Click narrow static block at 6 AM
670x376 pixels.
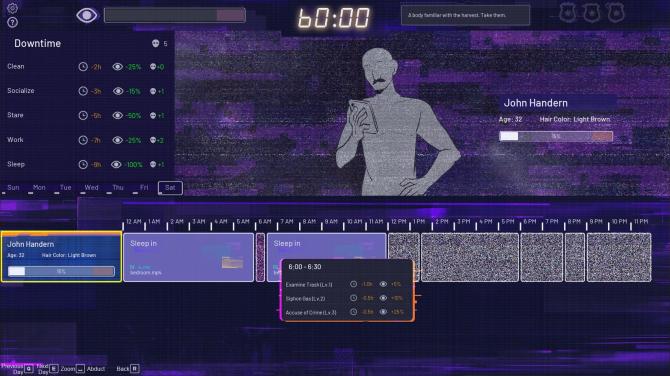point(260,257)
